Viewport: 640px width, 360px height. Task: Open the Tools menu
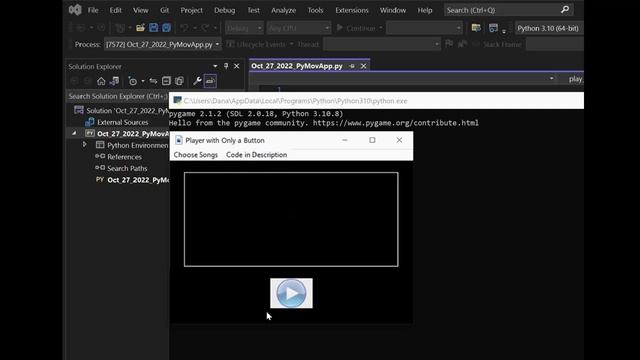315,10
